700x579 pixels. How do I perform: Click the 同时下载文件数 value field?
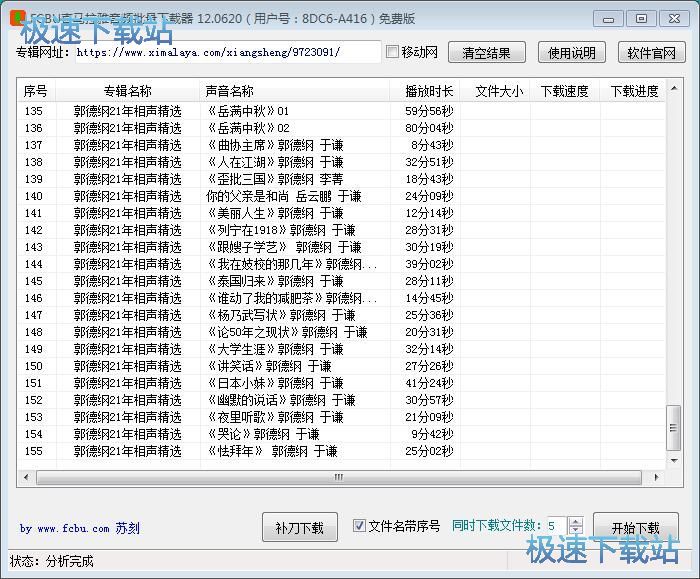(556, 526)
